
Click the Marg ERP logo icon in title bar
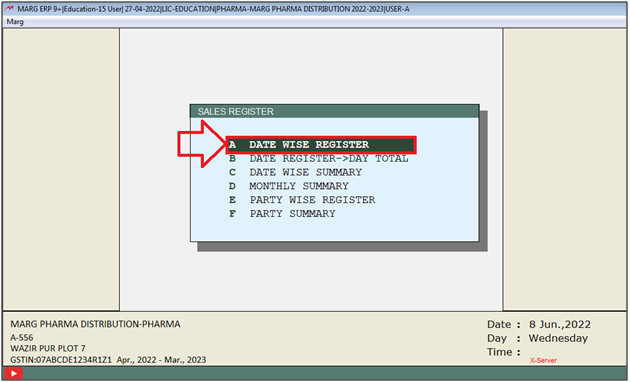pos(9,8)
